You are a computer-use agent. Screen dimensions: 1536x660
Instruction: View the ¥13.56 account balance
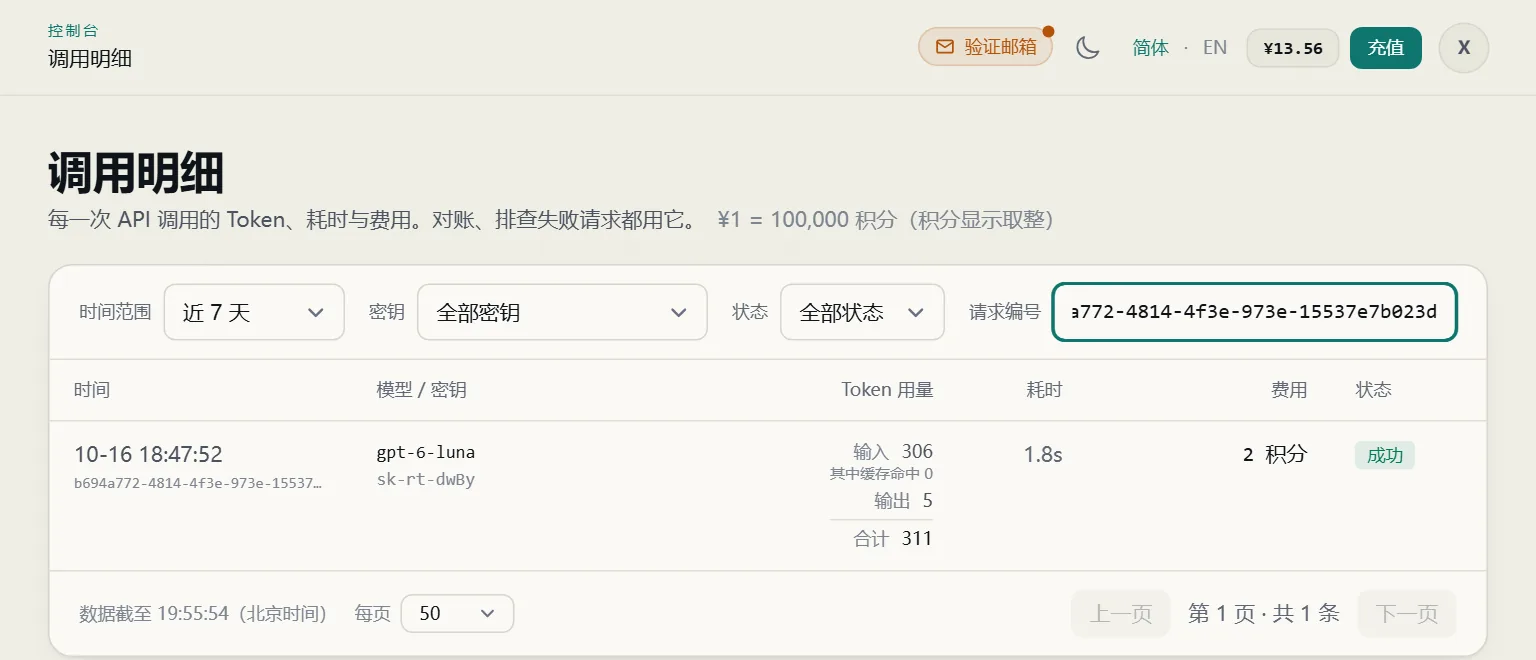(1293, 48)
